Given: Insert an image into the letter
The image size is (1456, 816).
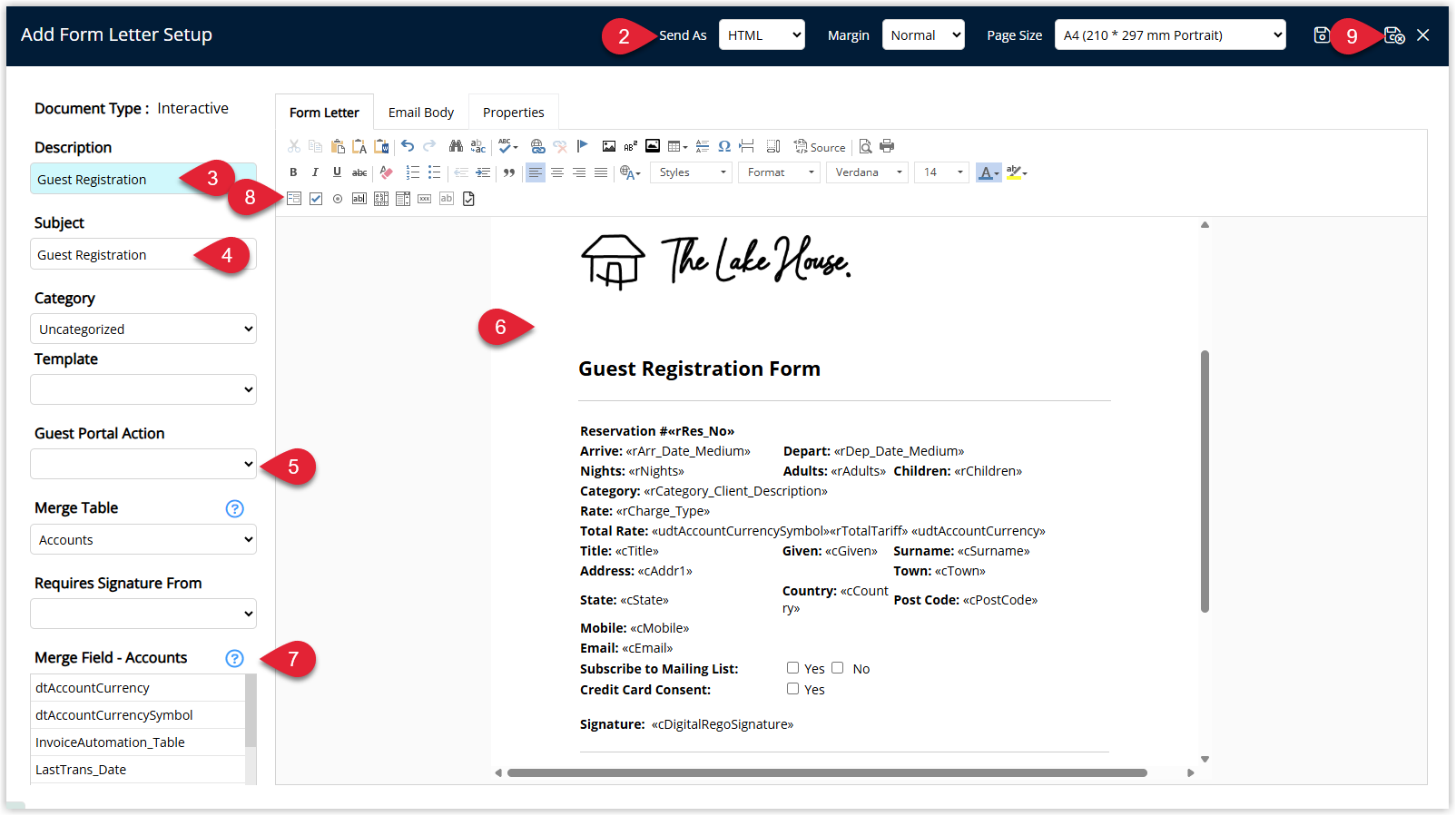Looking at the screenshot, I should (x=609, y=146).
